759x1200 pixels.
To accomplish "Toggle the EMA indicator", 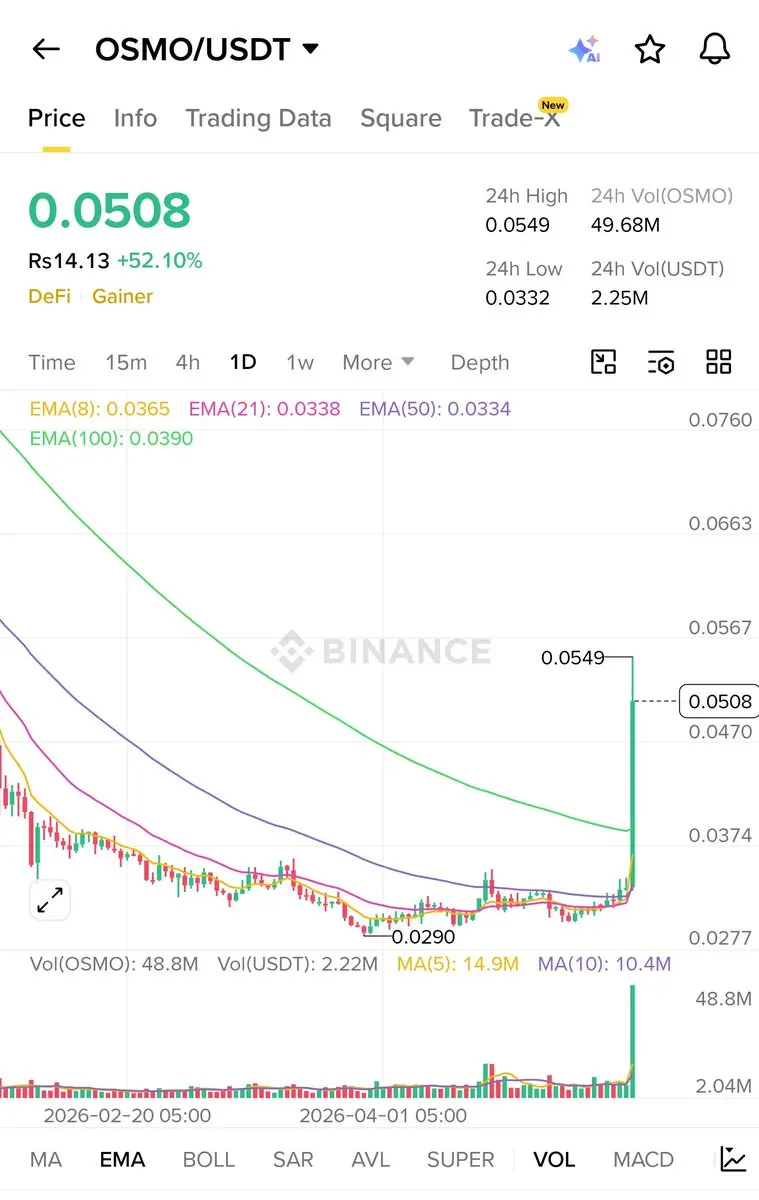I will pos(122,1159).
